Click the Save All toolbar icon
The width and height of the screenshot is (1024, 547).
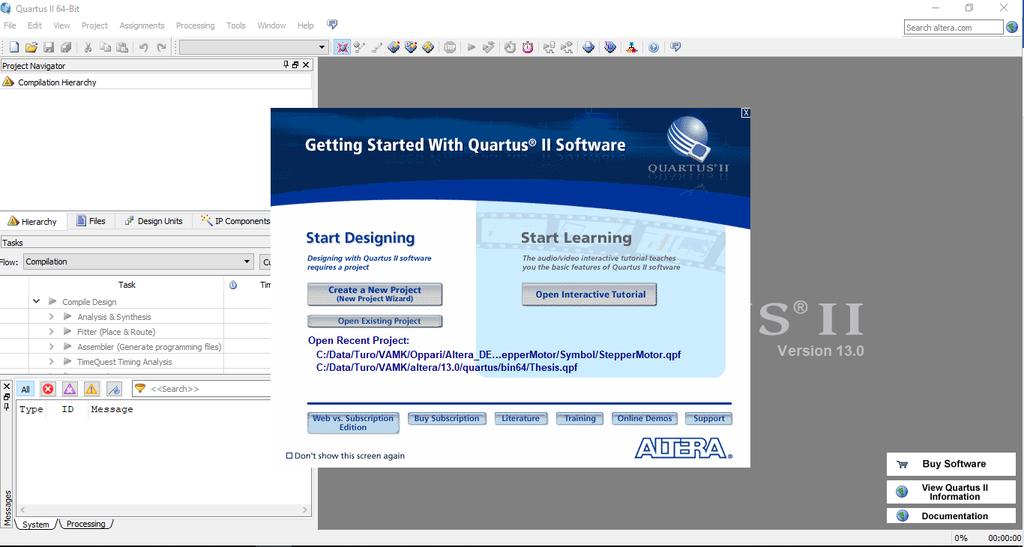(x=66, y=47)
